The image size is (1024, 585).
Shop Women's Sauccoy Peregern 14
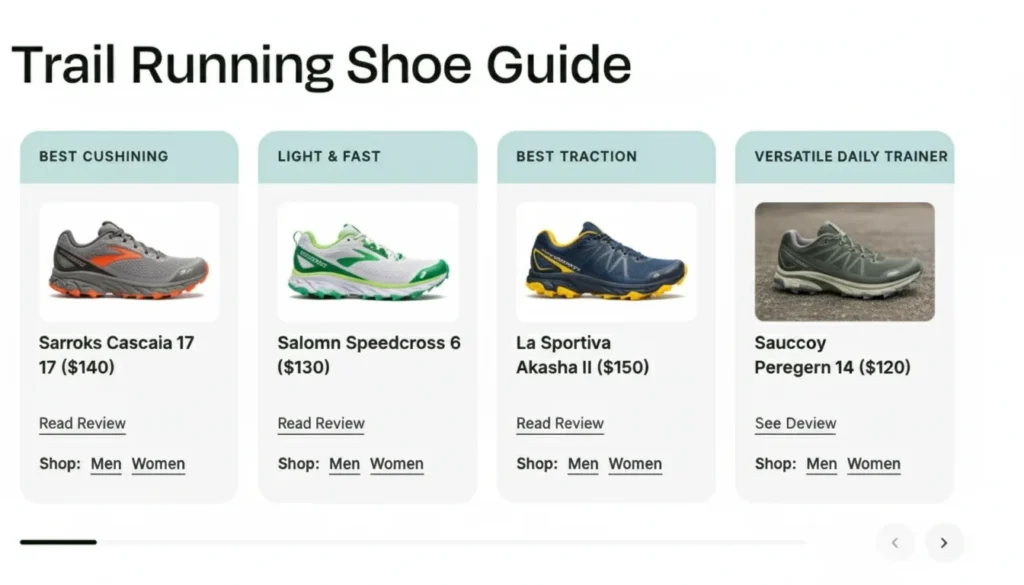pyautogui.click(x=874, y=463)
